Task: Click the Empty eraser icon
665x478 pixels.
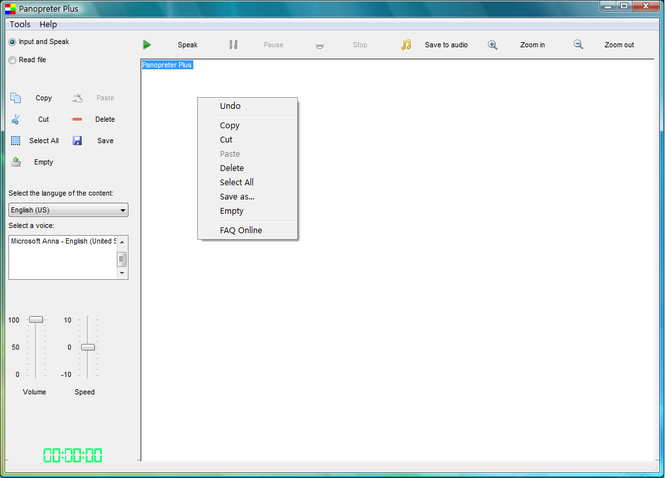Action: pos(16,162)
